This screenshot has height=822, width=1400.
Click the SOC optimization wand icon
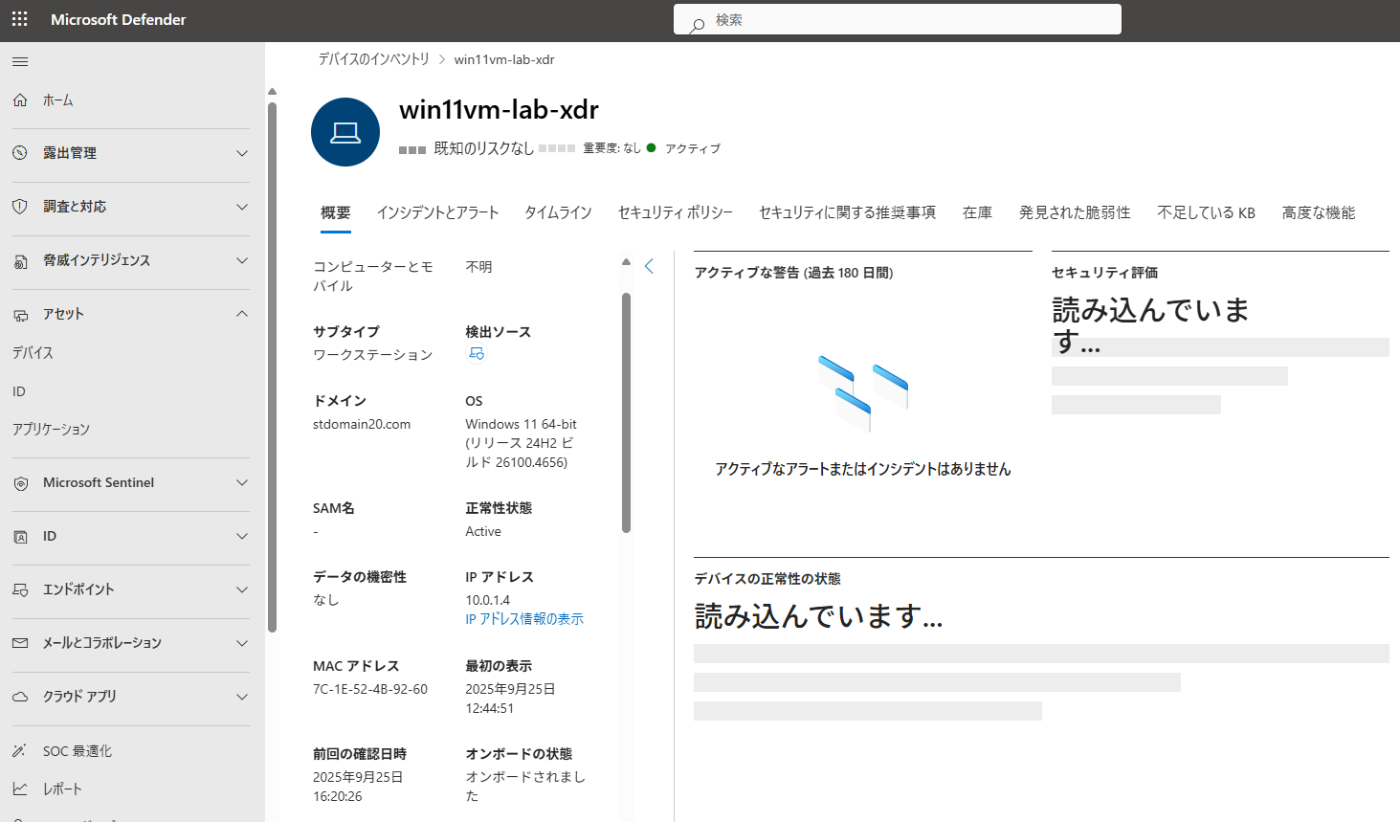pos(20,751)
